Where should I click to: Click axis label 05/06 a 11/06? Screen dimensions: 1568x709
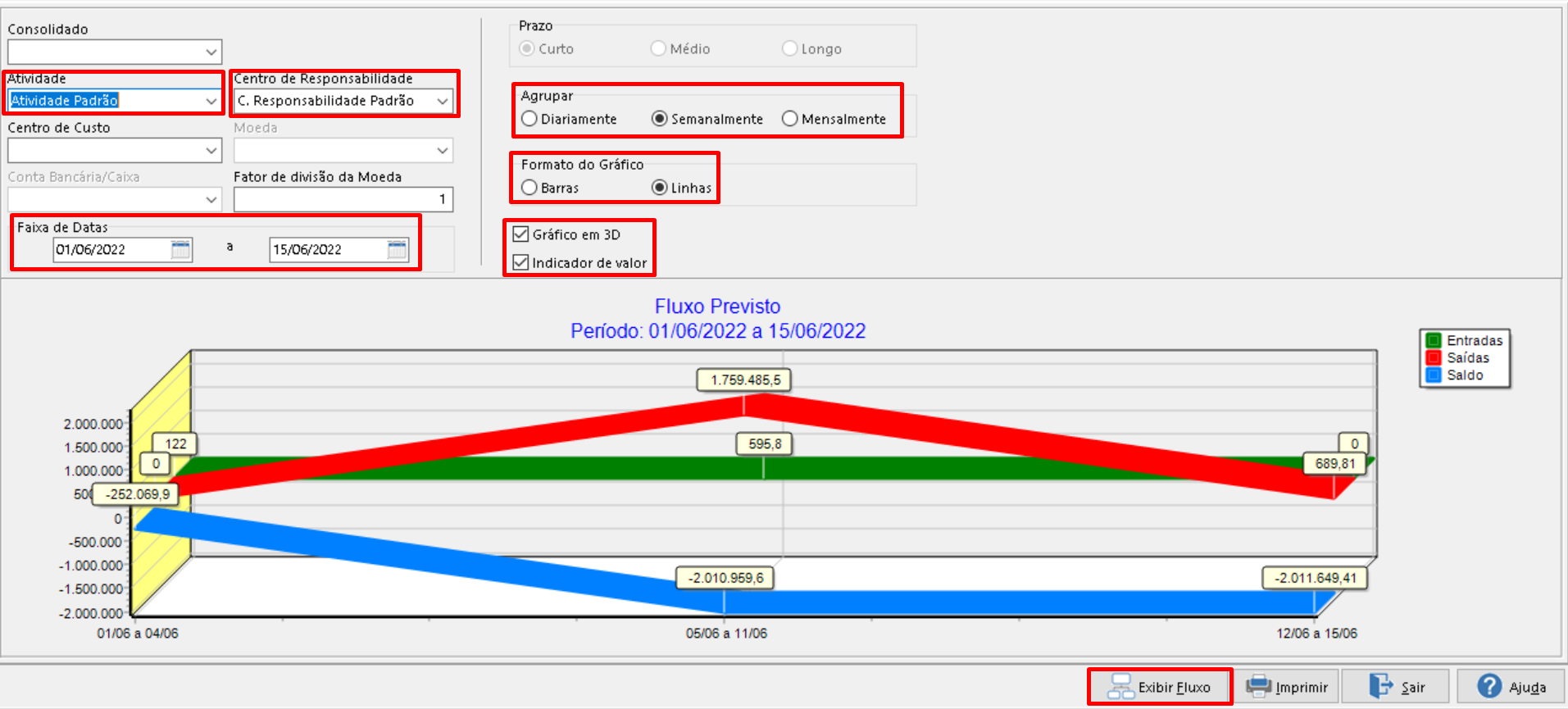pyautogui.click(x=726, y=634)
